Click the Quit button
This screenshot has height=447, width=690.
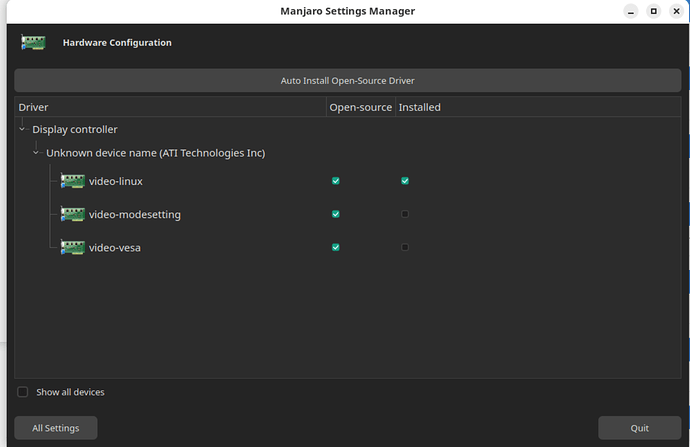pos(639,428)
